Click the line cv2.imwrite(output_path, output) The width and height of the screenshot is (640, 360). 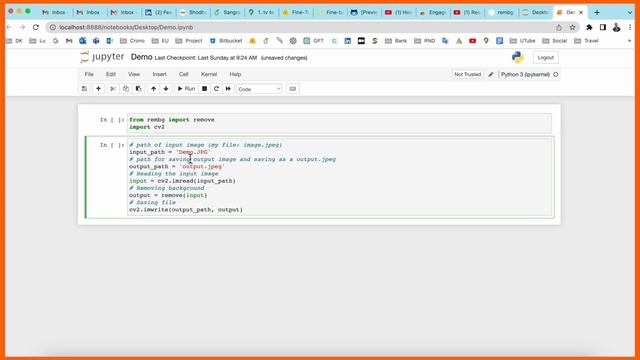(x=186, y=209)
